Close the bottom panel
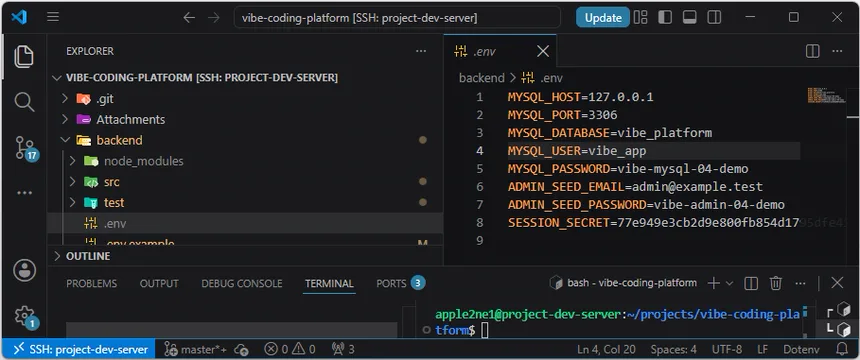The image size is (860, 360). point(837,283)
